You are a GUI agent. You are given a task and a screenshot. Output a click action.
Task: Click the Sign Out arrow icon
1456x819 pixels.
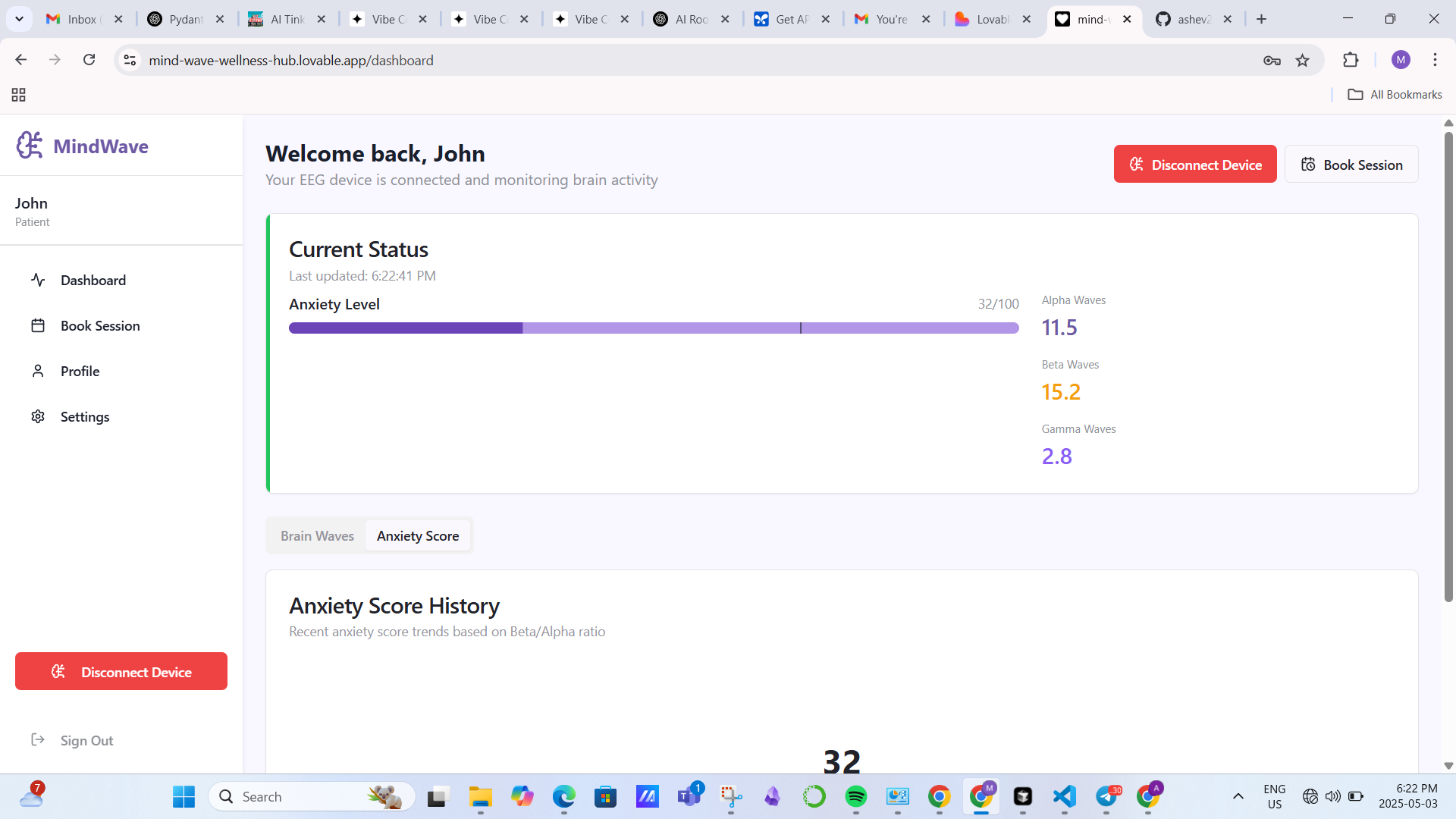(38, 739)
